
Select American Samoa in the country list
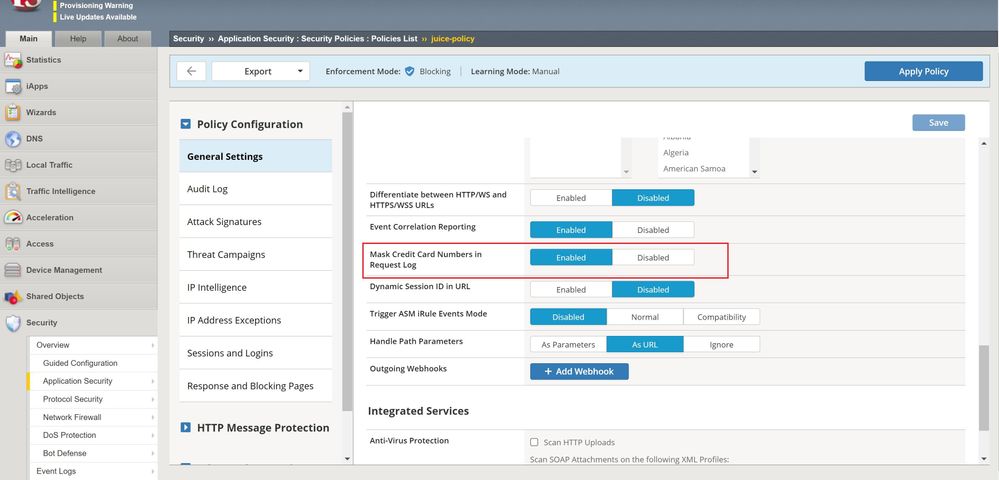click(x=694, y=169)
